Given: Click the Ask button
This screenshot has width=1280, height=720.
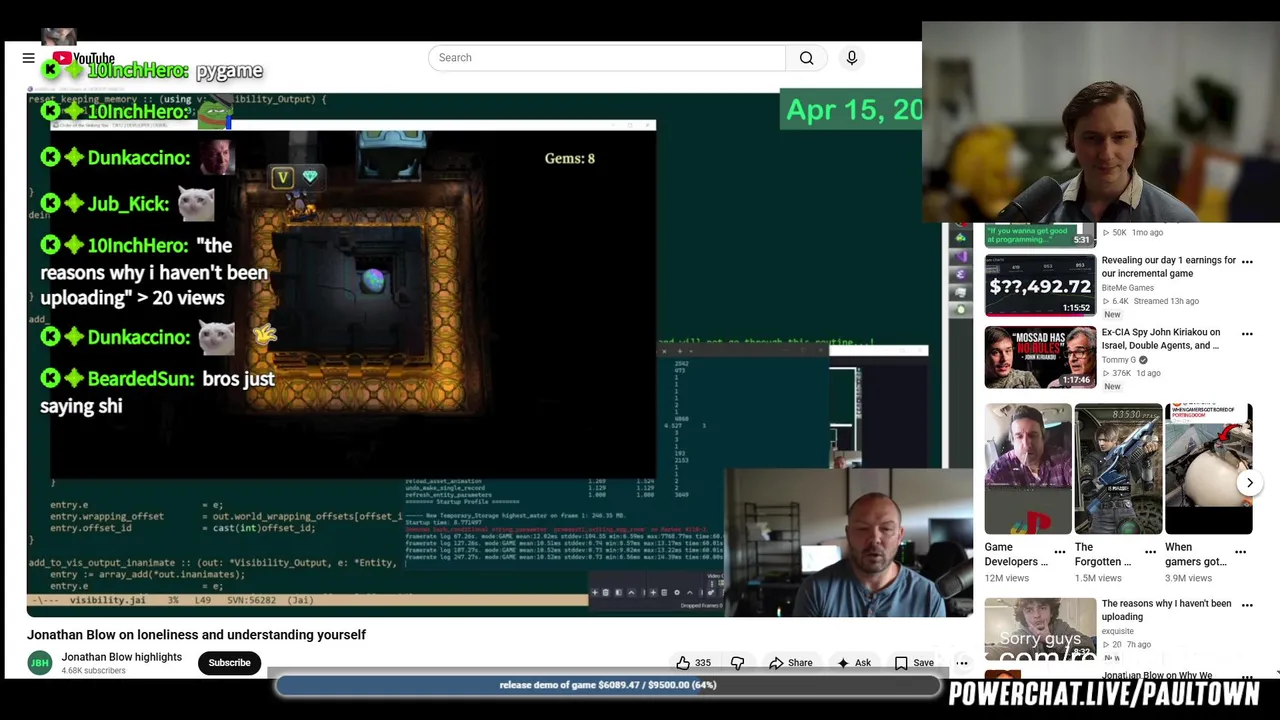Looking at the screenshot, I should click(853, 663).
